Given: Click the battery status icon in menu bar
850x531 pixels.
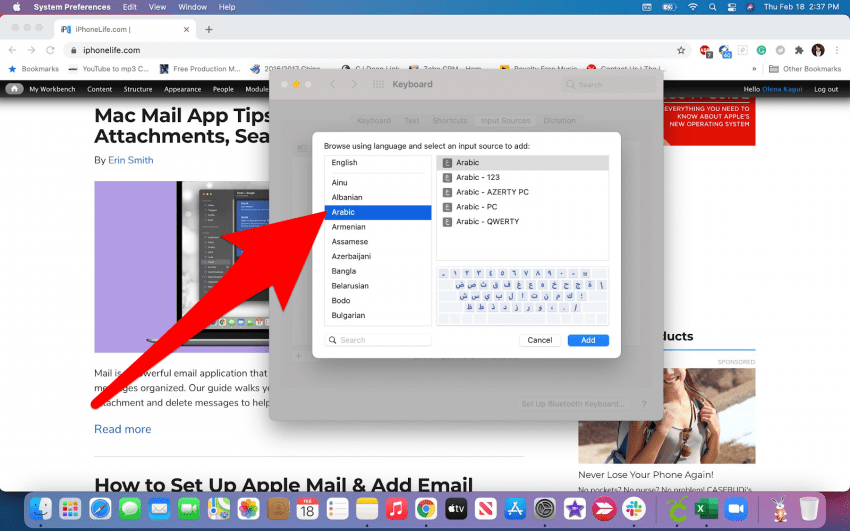Looking at the screenshot, I should pyautogui.click(x=669, y=7).
